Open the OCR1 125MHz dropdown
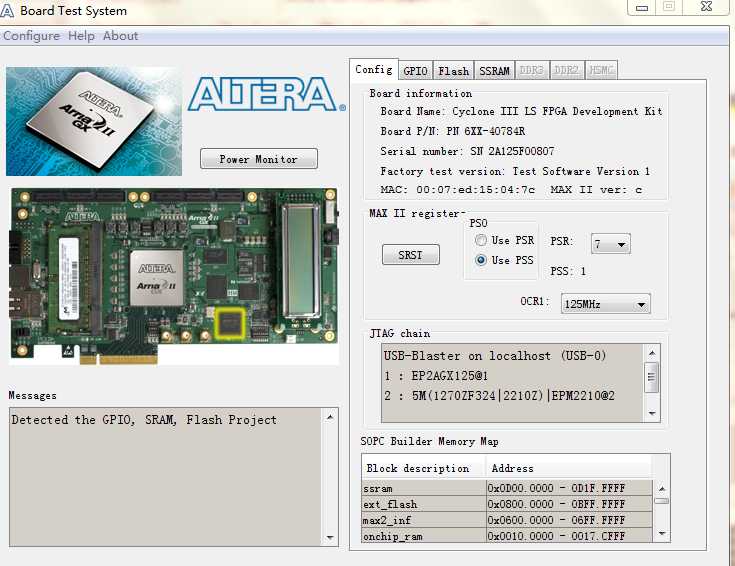Screen dimensions: 735x566 [606, 304]
